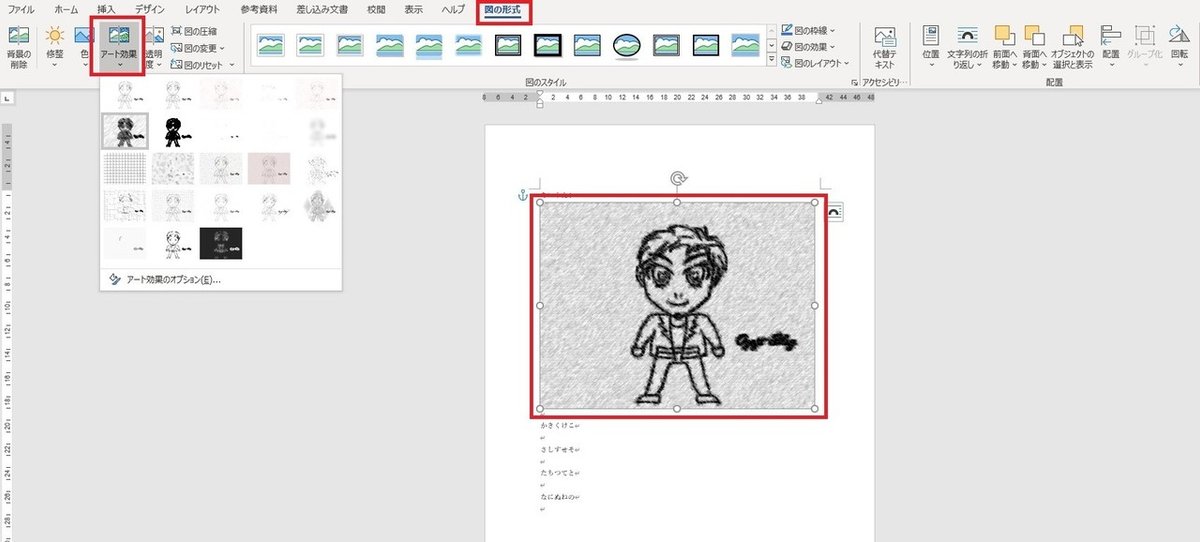This screenshot has width=1200, height=542.
Task: Click the text line かきくけこ
Action: click(x=557, y=425)
